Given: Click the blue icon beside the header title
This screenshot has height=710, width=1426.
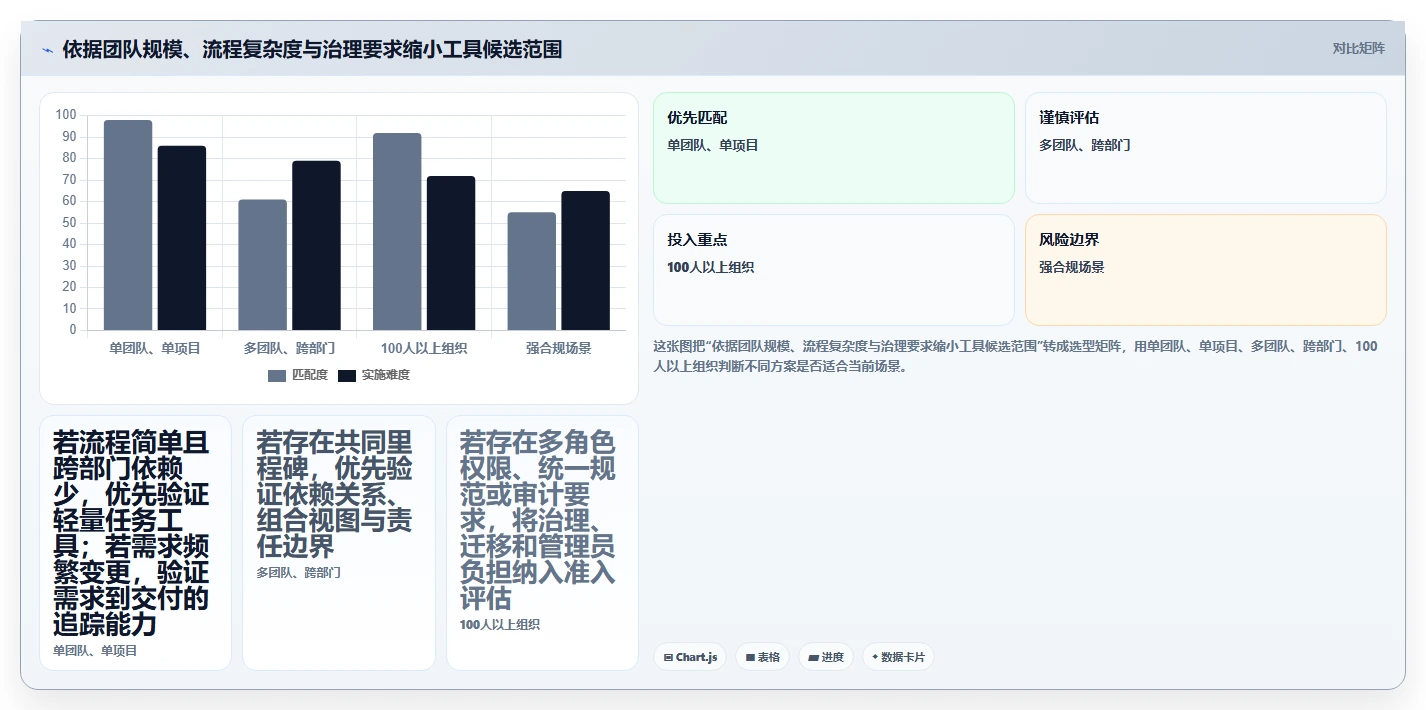Looking at the screenshot, I should click(47, 50).
